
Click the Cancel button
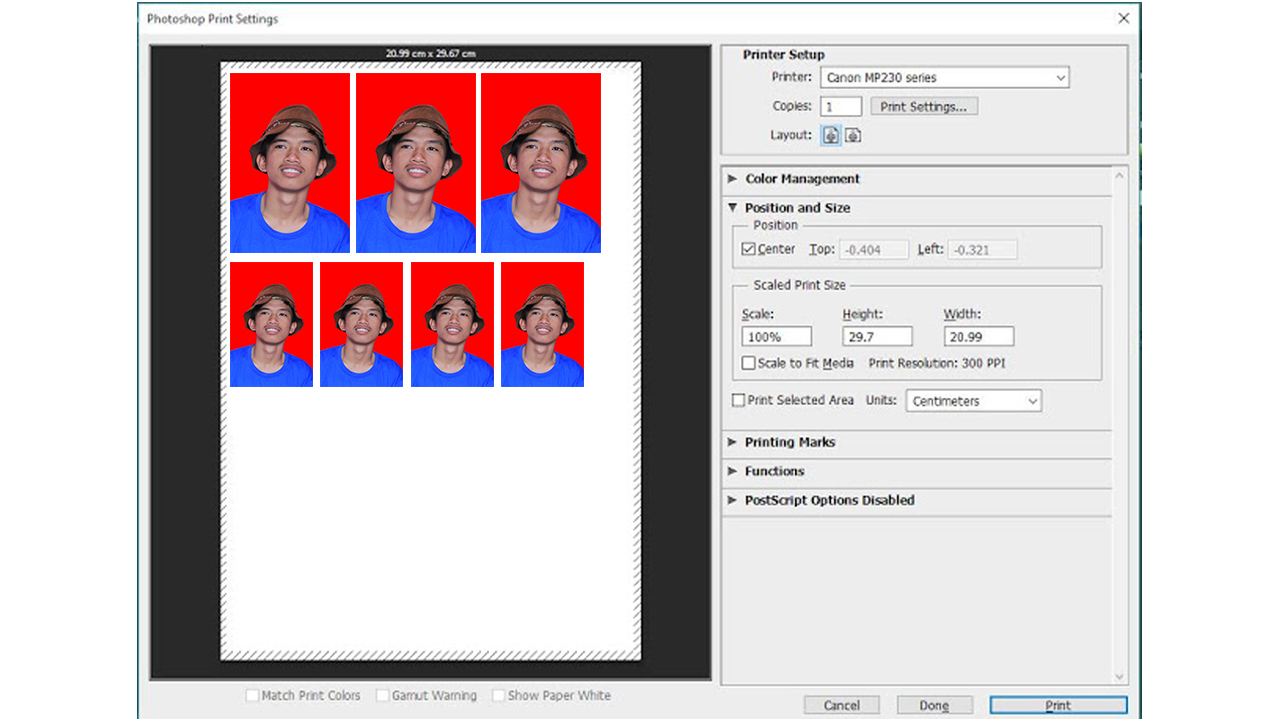coord(842,705)
